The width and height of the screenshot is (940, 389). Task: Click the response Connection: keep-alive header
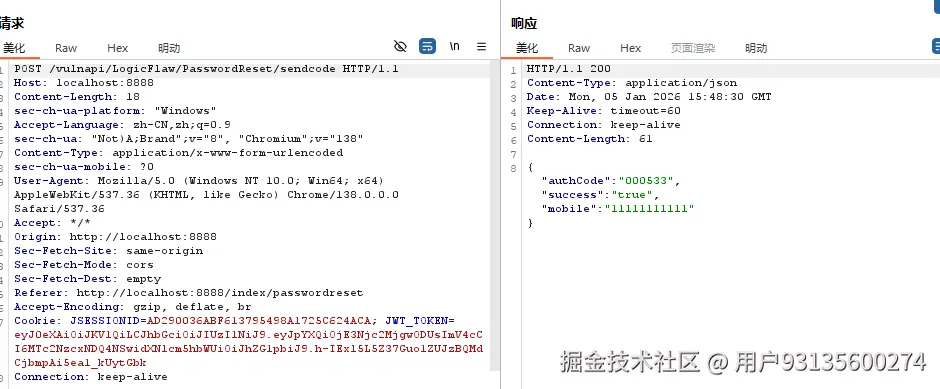pyautogui.click(x=604, y=125)
